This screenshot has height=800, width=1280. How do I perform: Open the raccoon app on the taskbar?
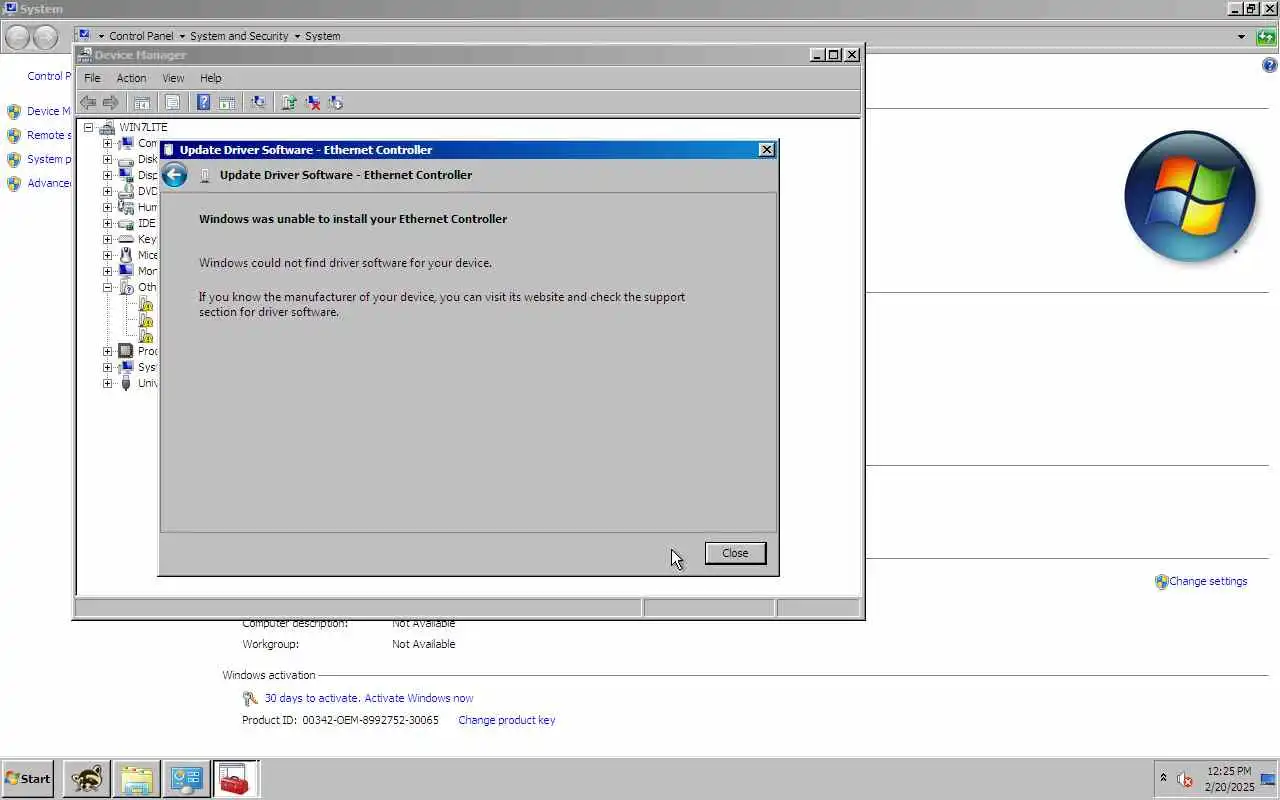point(86,779)
